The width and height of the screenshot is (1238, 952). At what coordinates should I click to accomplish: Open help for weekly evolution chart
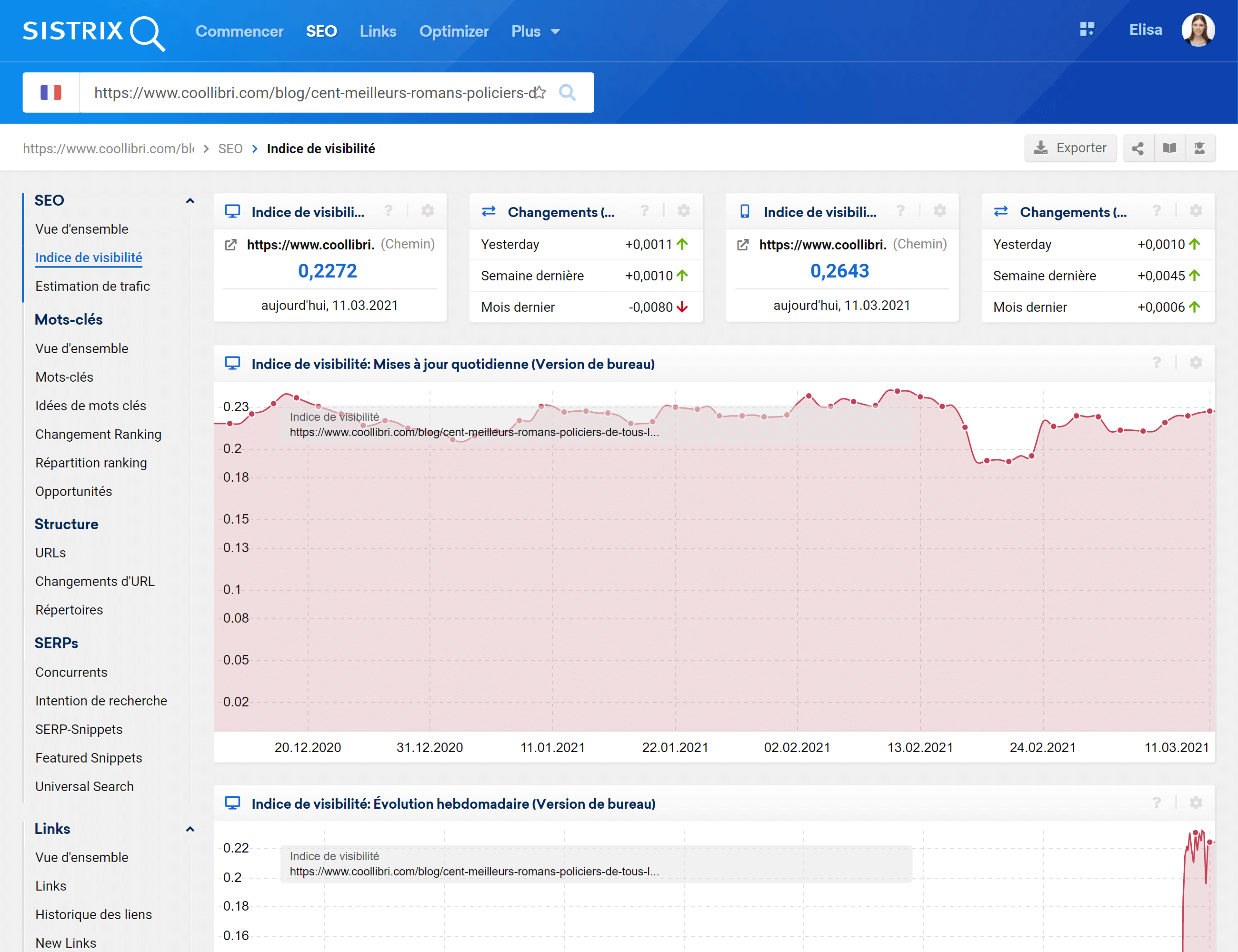[1157, 803]
